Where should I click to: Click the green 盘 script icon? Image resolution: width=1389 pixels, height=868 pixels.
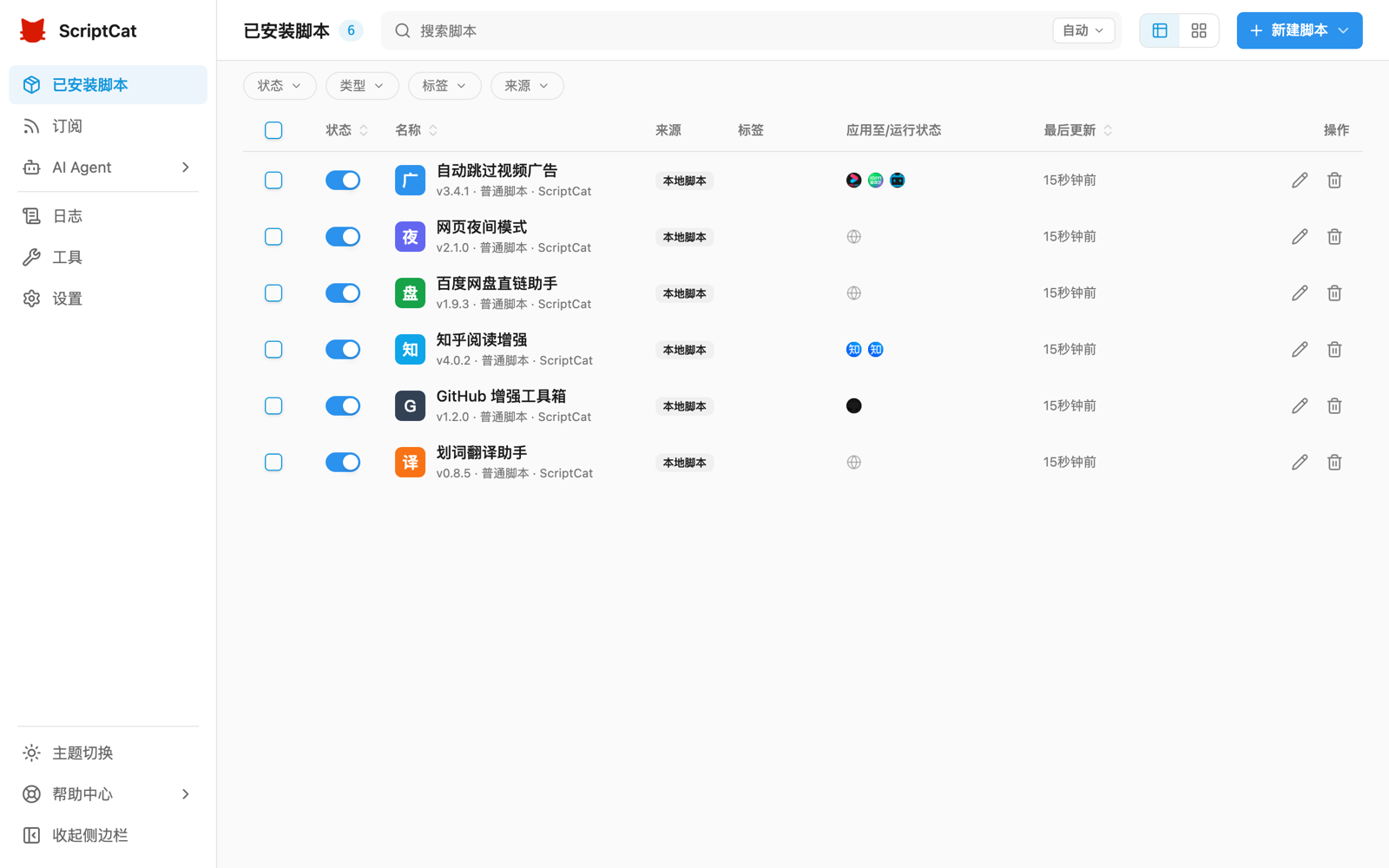(x=410, y=293)
